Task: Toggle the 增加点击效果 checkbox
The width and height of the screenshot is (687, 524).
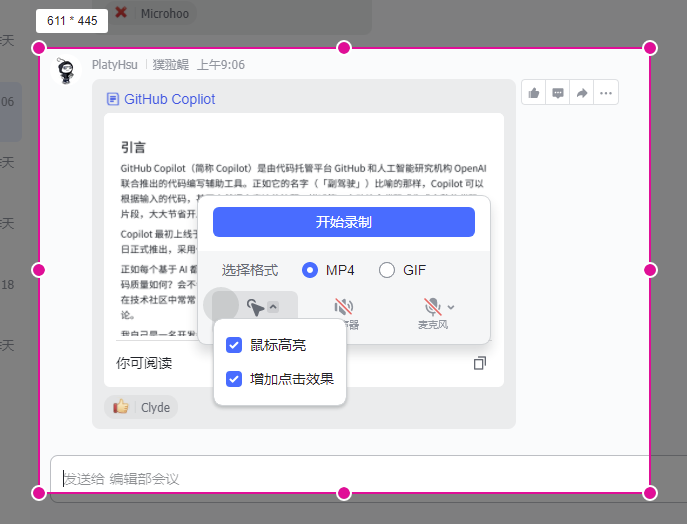Action: (234, 379)
